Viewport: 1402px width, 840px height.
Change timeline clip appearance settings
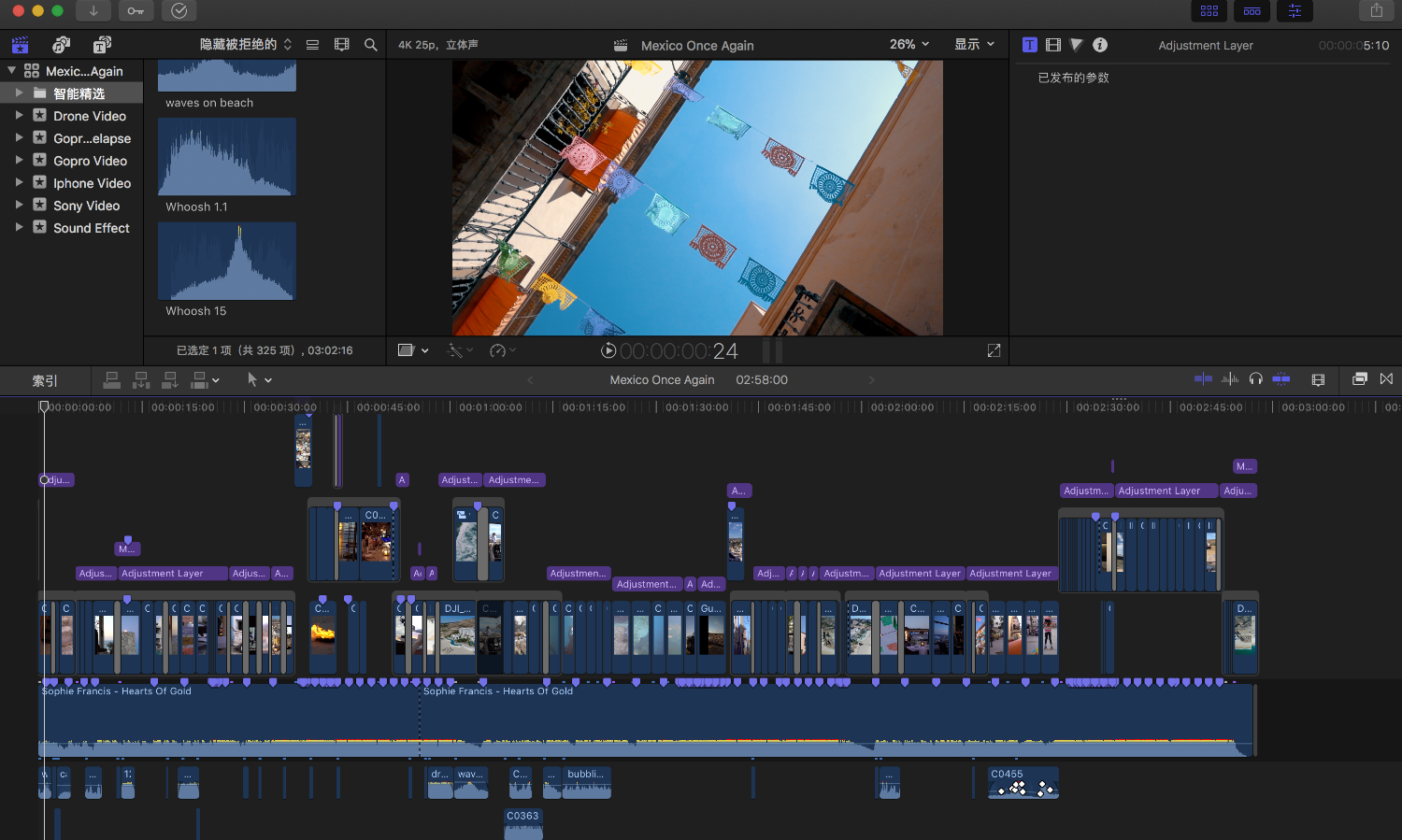(x=1318, y=379)
